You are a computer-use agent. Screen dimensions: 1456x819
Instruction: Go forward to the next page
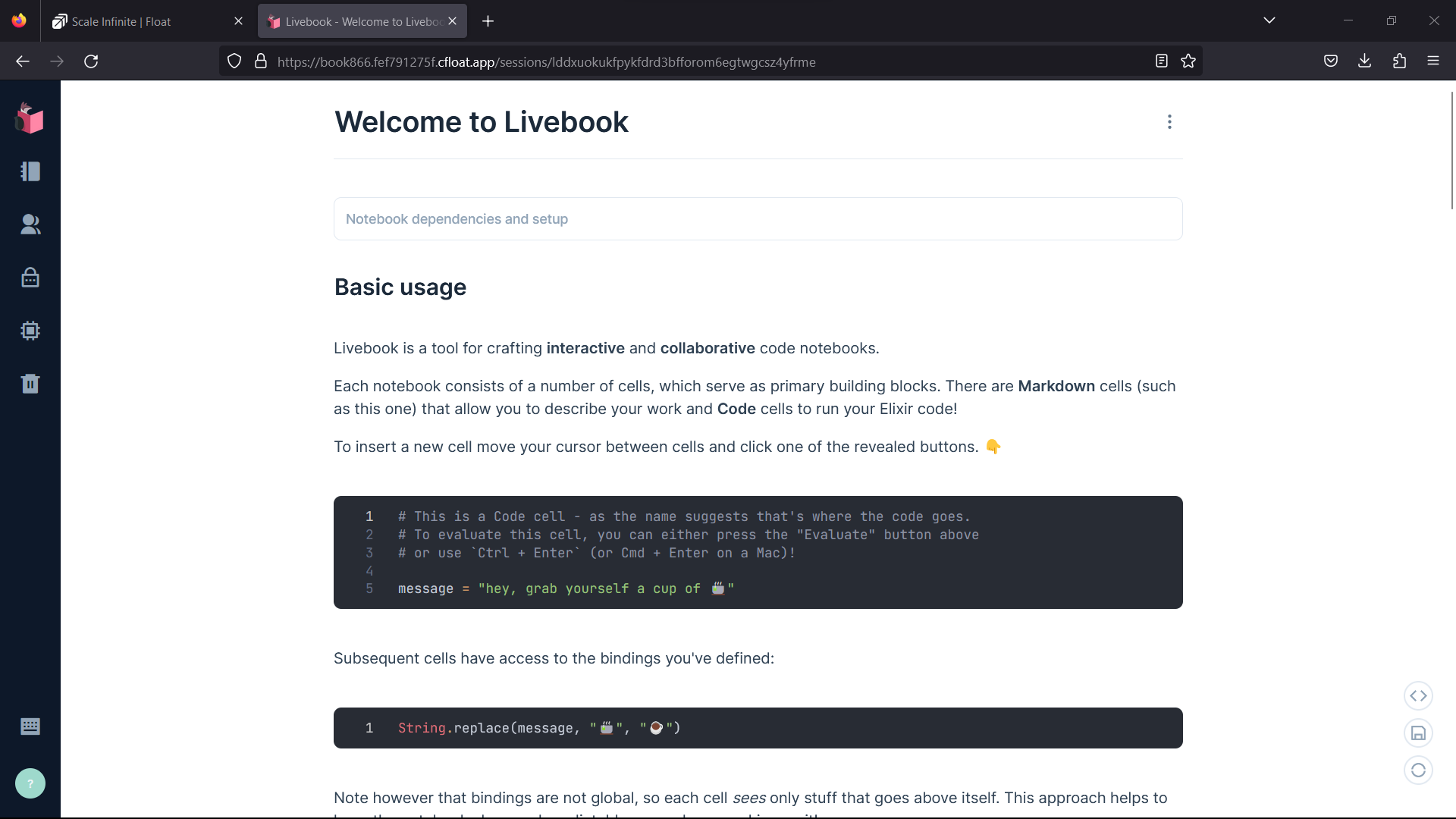point(57,61)
